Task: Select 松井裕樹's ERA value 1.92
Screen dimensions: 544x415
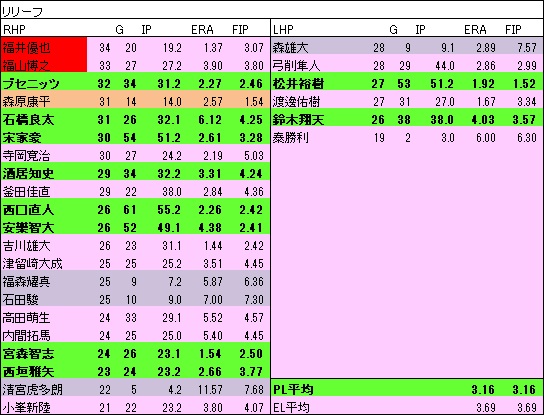Action: click(x=484, y=84)
